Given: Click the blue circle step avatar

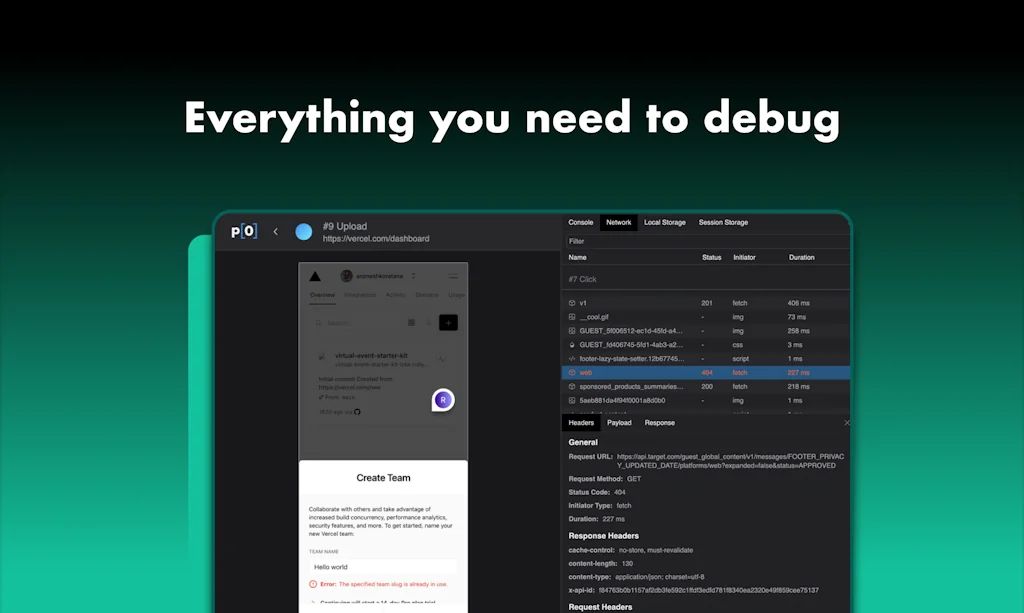Looking at the screenshot, I should point(303,232).
